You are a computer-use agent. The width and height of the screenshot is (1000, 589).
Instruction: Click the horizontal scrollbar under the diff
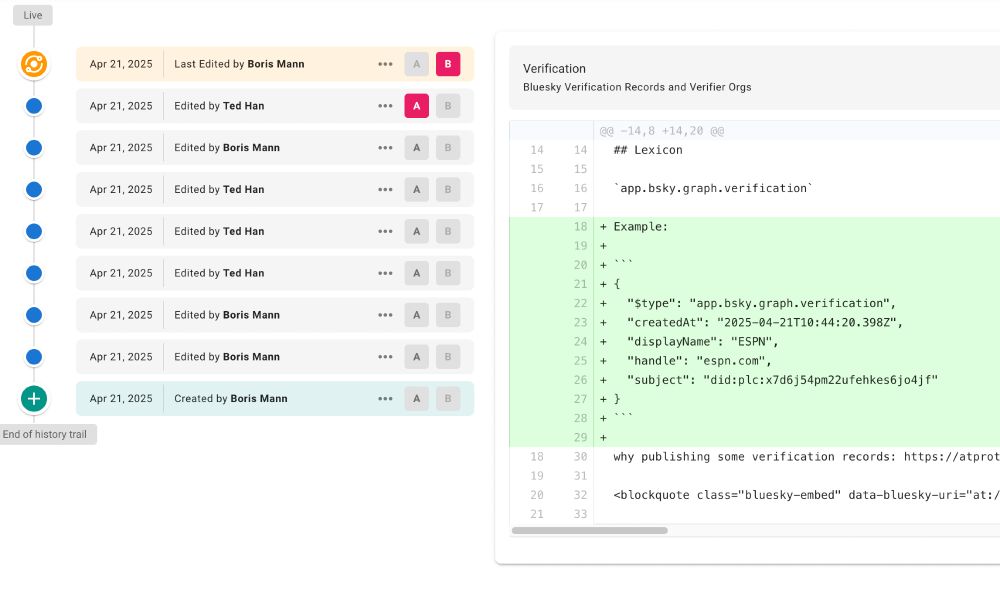click(x=590, y=531)
